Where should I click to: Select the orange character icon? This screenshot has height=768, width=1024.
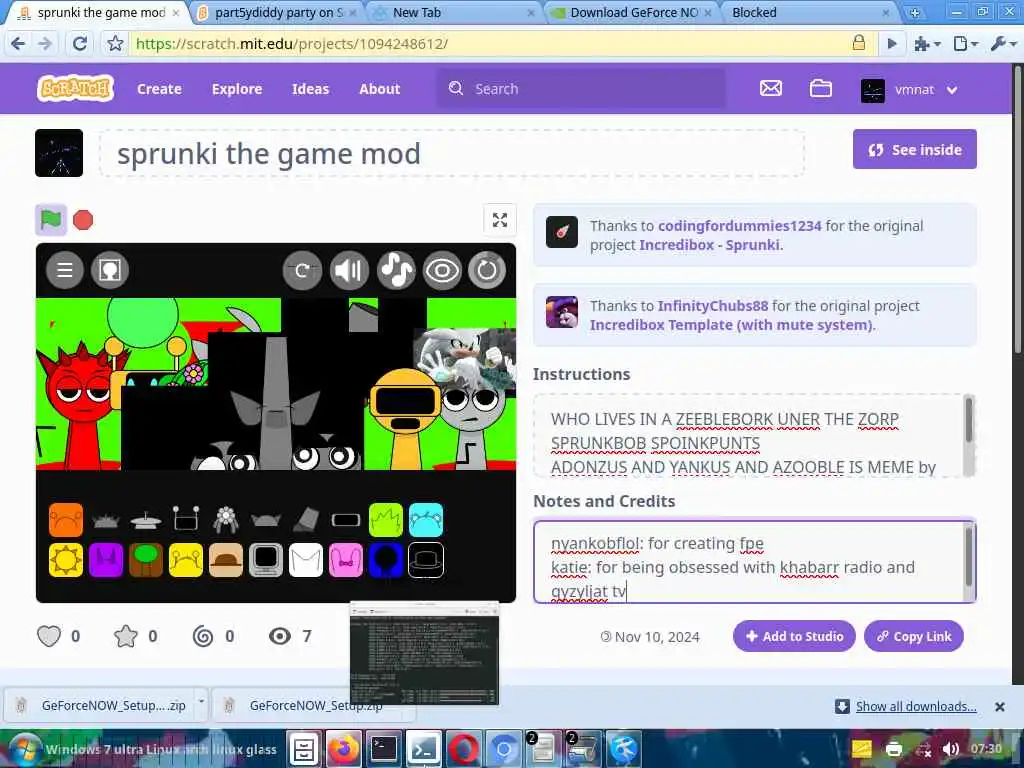pos(66,520)
